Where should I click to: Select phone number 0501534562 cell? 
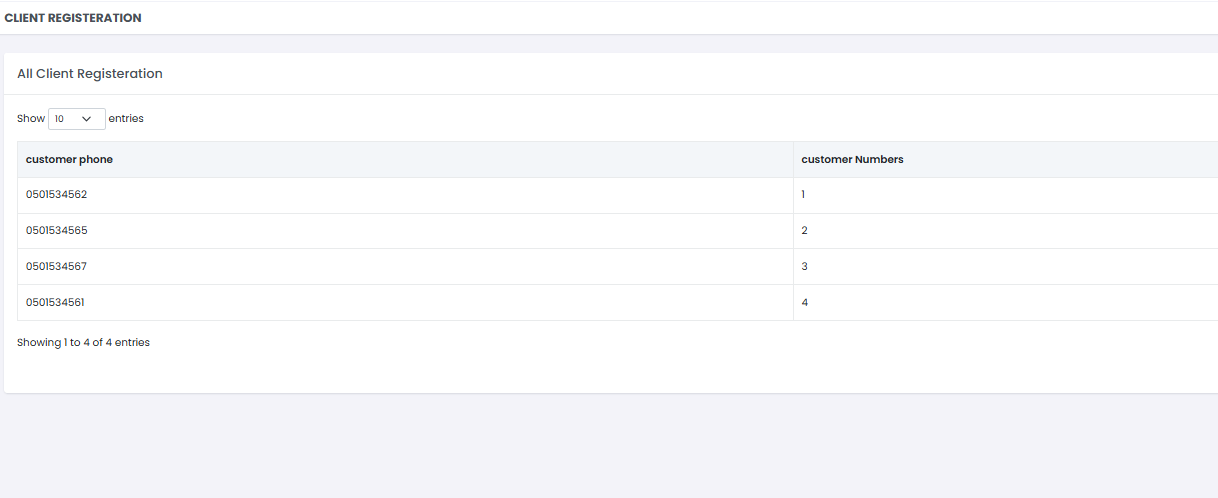coord(56,195)
